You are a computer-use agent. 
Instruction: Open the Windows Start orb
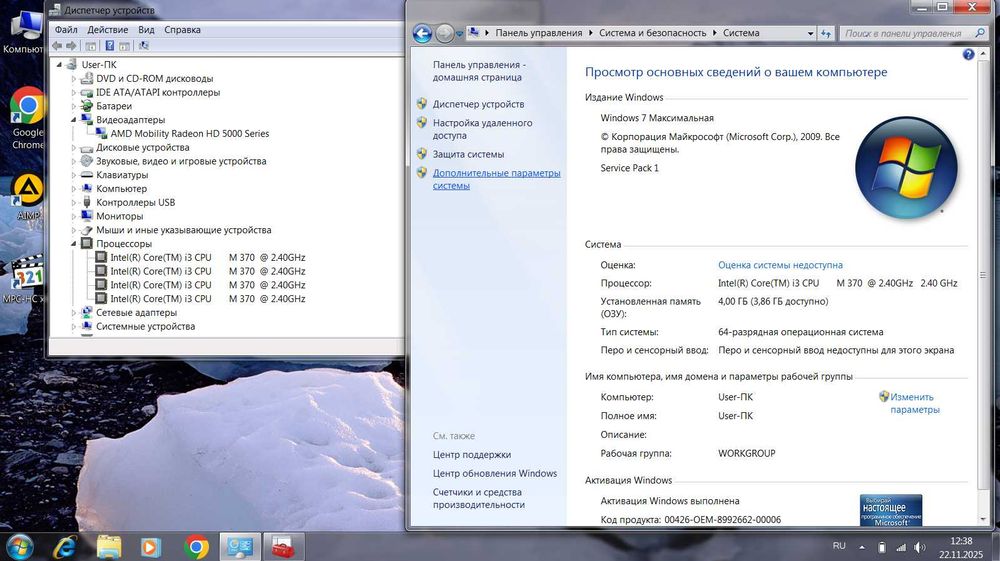(19, 547)
